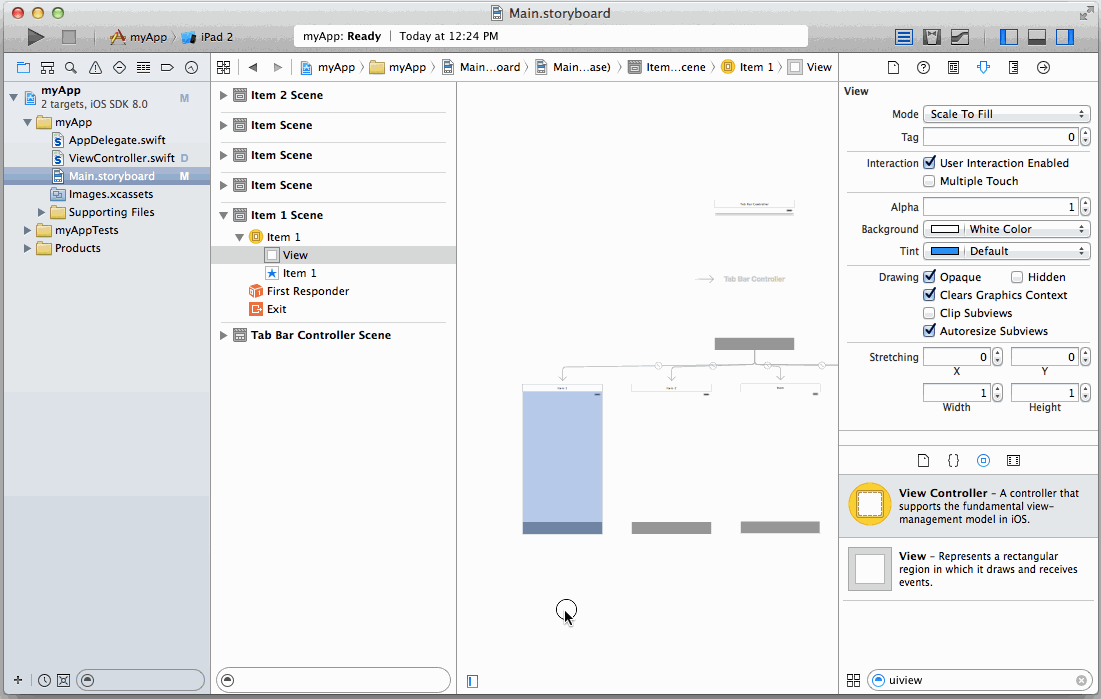The width and height of the screenshot is (1101, 699).
Task: Open the Report navigator
Action: (x=191, y=67)
